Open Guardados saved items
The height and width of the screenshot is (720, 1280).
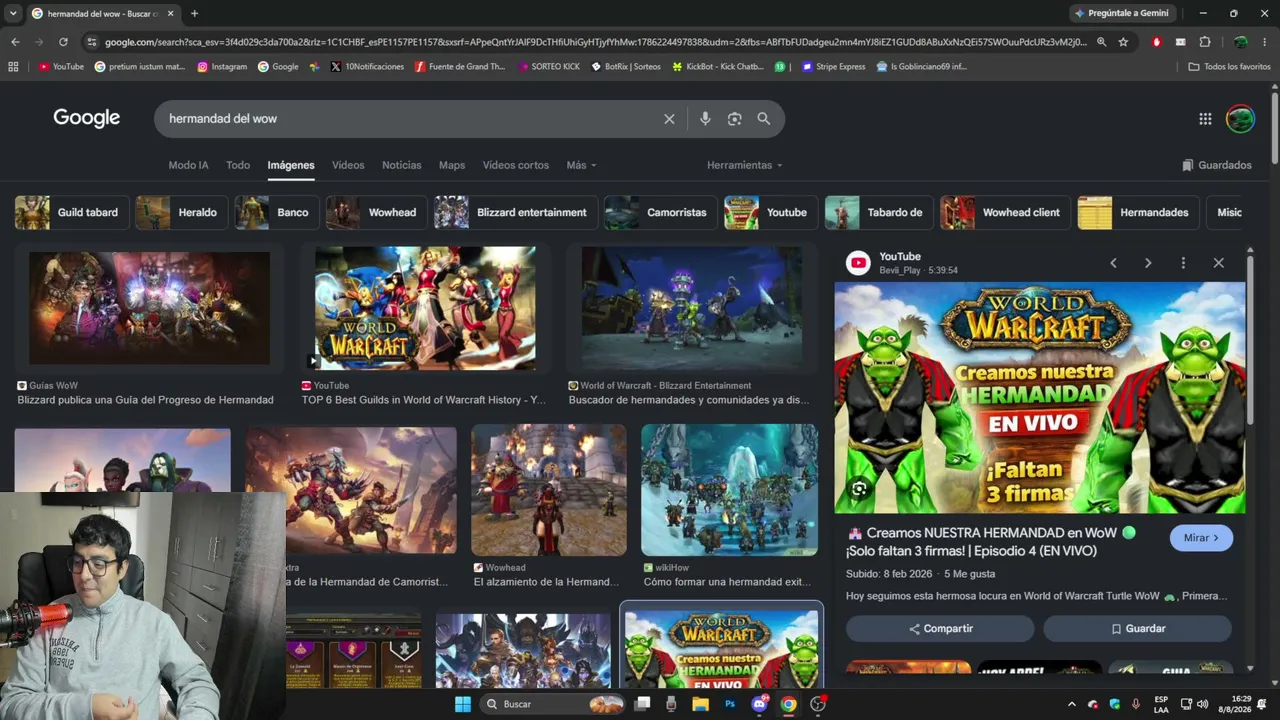[1217, 165]
